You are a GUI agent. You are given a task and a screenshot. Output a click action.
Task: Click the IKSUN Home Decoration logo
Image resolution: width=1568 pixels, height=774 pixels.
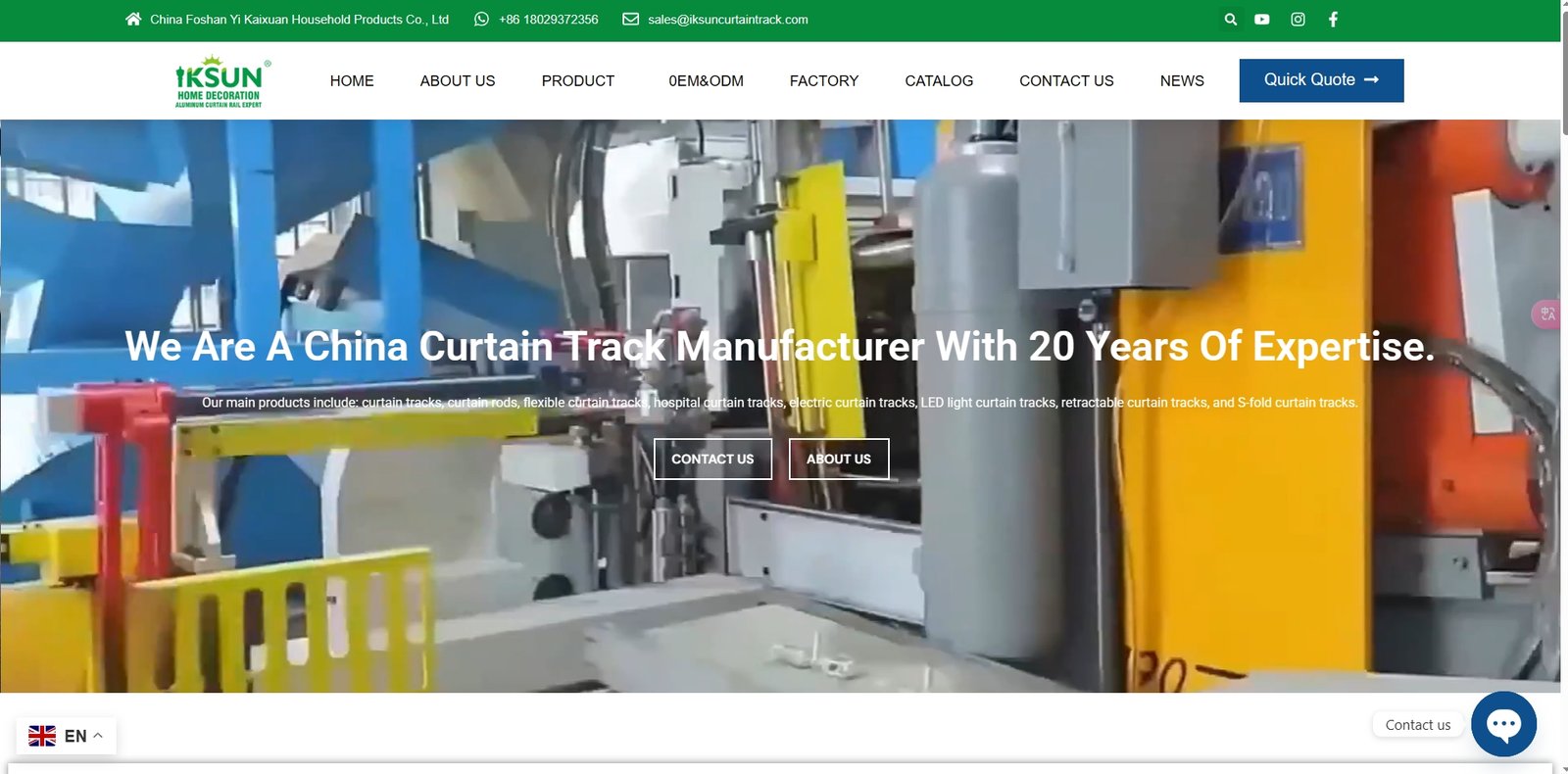tap(220, 81)
